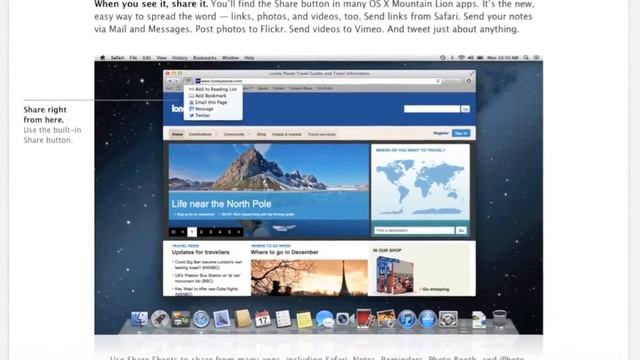Image resolution: width=640 pixels, height=360 pixels.
Task: Launch Launchpad rocket icon in dock
Action: [160, 319]
